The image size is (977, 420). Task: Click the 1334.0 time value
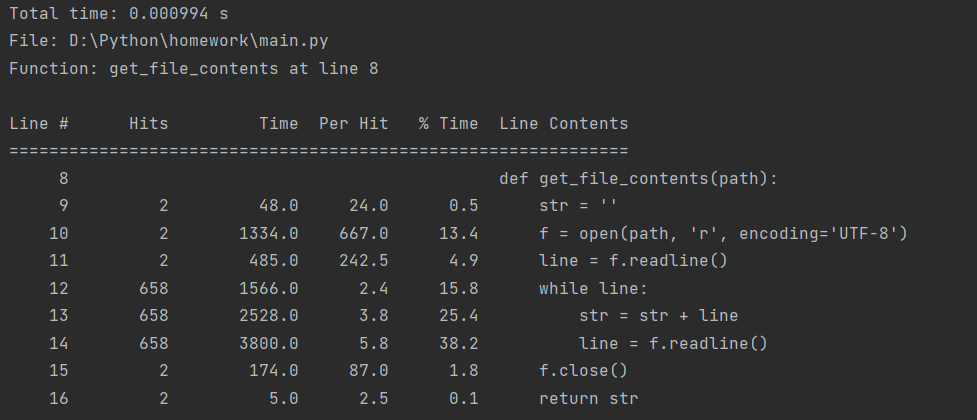268,234
